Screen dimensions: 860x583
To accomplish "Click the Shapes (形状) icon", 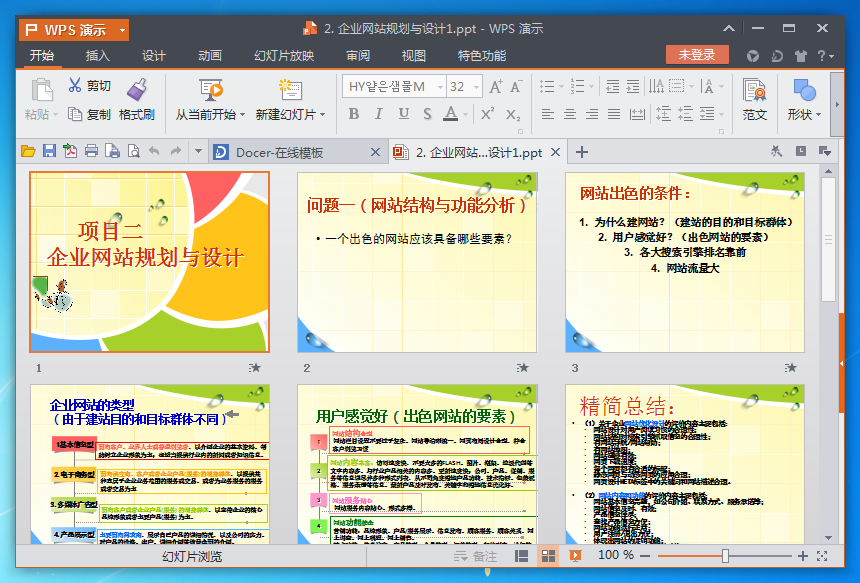I will tap(803, 92).
